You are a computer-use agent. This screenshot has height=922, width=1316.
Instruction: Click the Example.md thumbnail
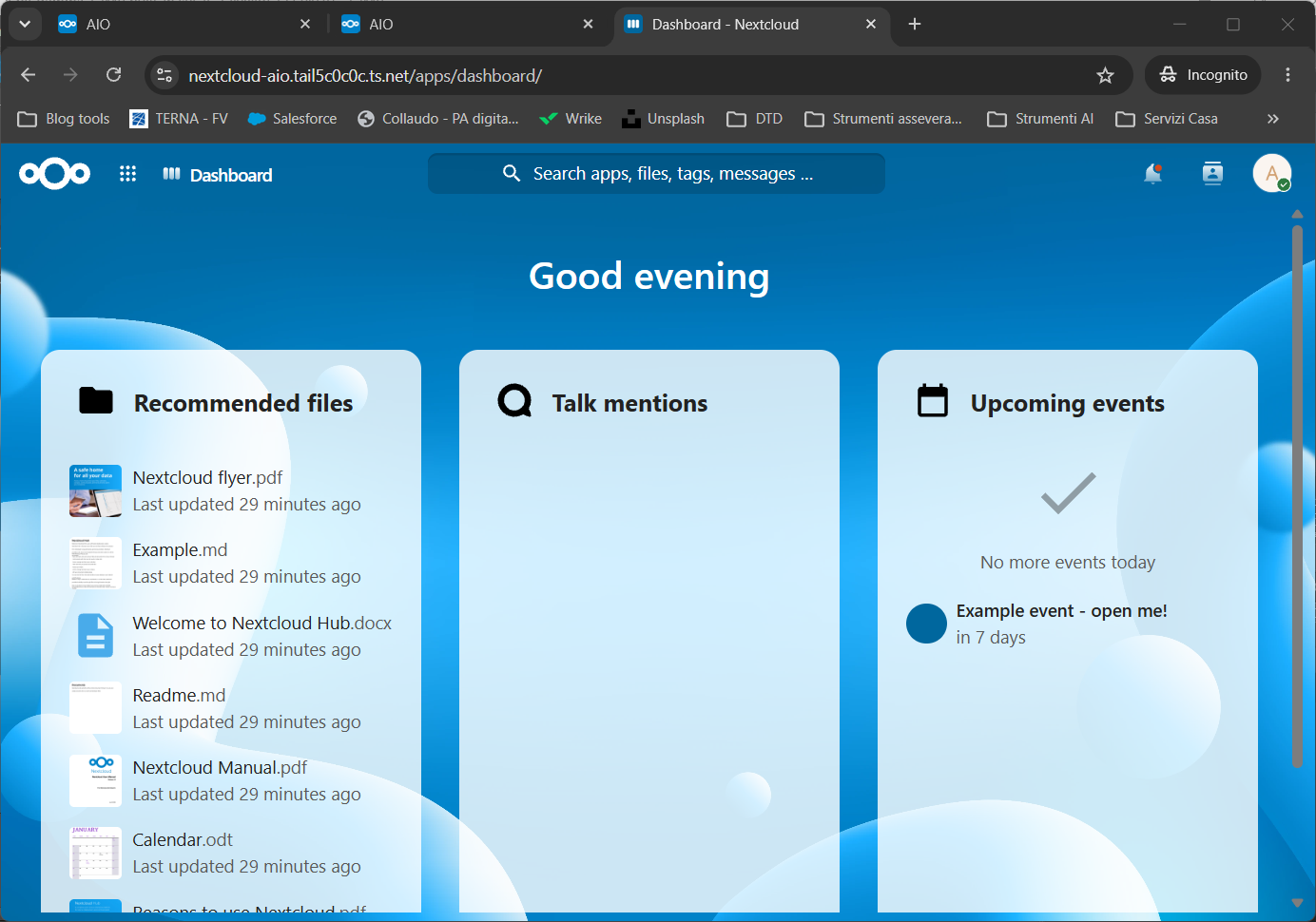click(x=95, y=563)
